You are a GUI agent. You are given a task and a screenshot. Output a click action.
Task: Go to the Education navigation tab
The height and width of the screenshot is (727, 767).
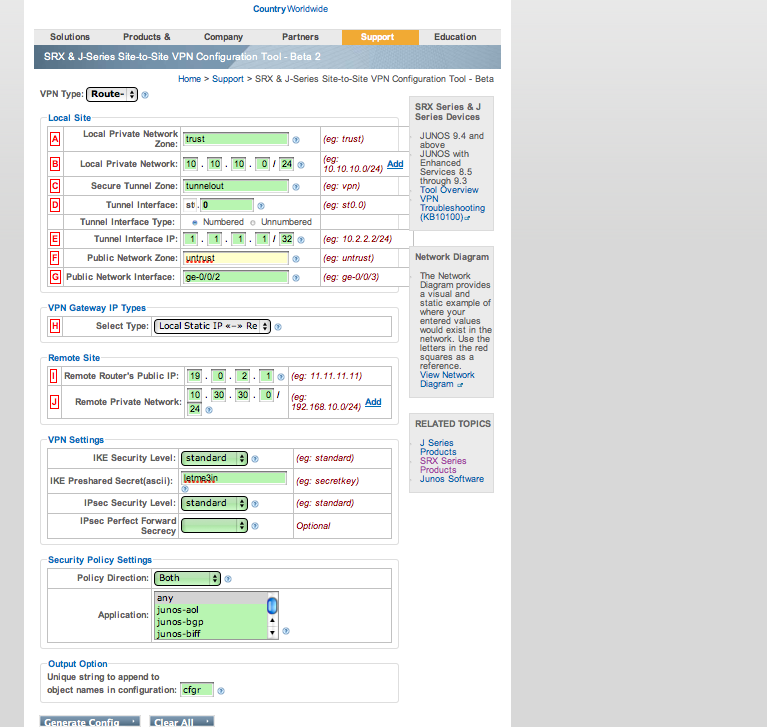coord(455,37)
